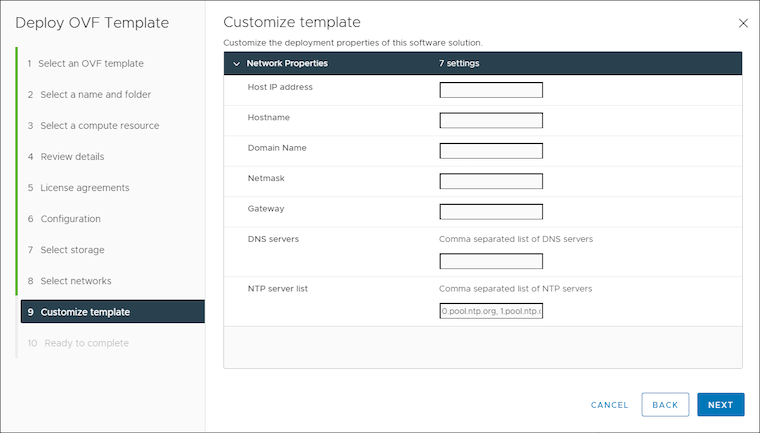
Task: Select the Netmask input field
Action: click(x=491, y=181)
